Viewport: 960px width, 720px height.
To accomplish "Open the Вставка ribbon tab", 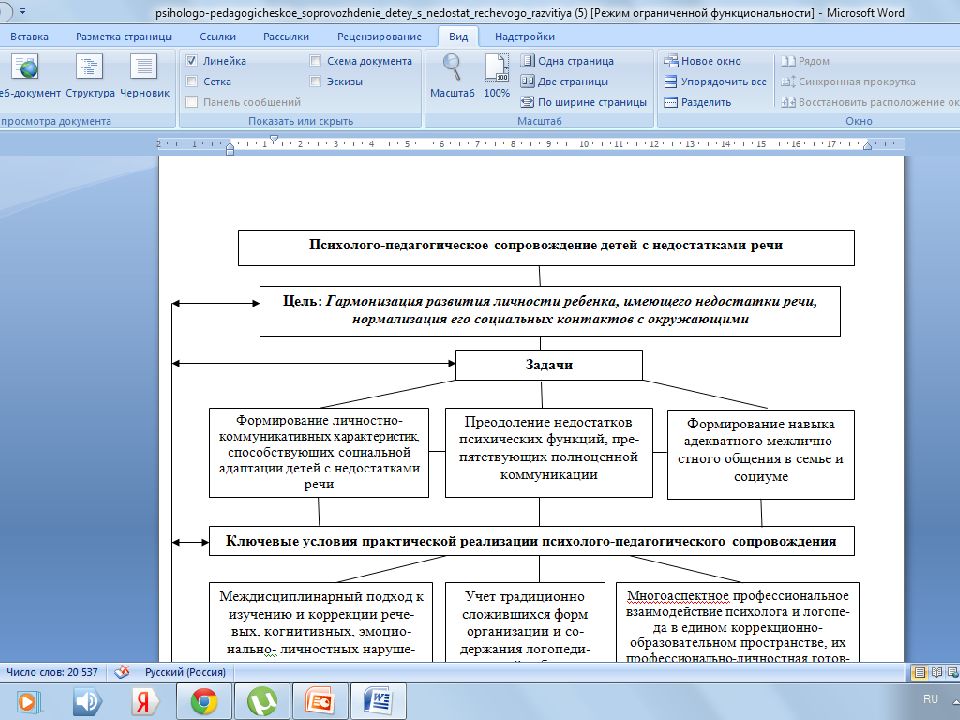I will point(29,37).
